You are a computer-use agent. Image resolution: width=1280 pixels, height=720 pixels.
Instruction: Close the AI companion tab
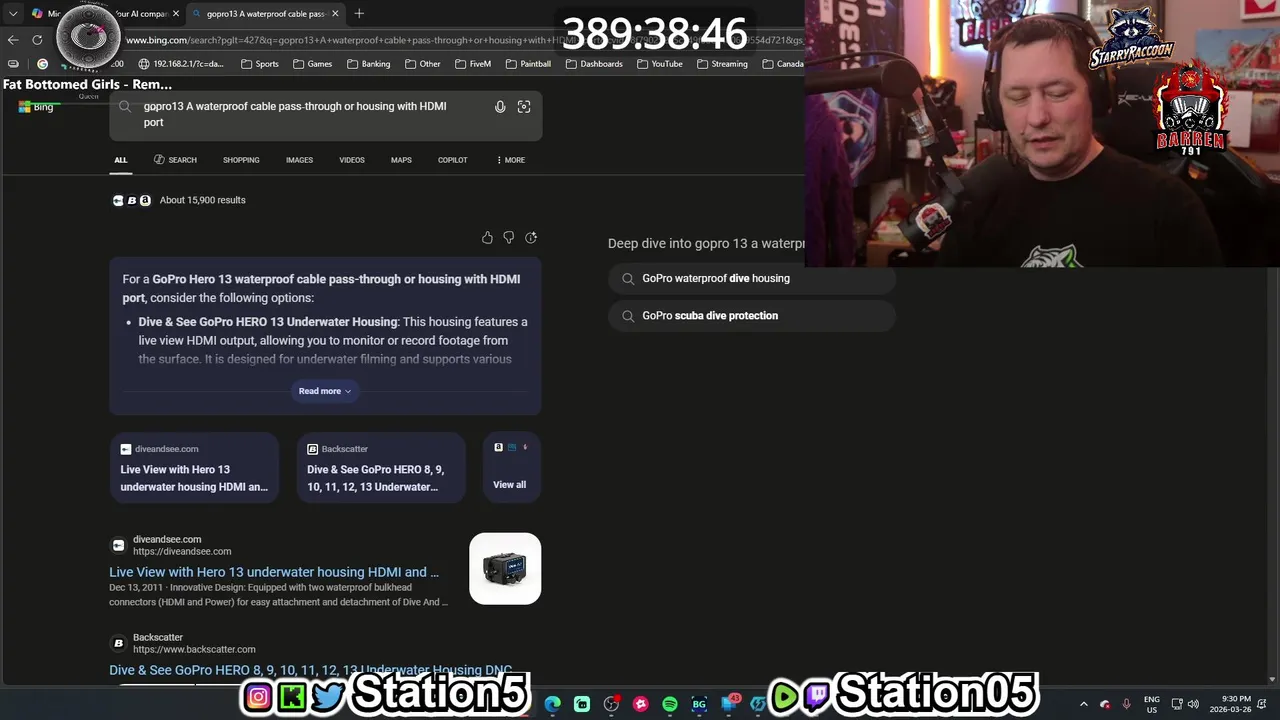(176, 14)
